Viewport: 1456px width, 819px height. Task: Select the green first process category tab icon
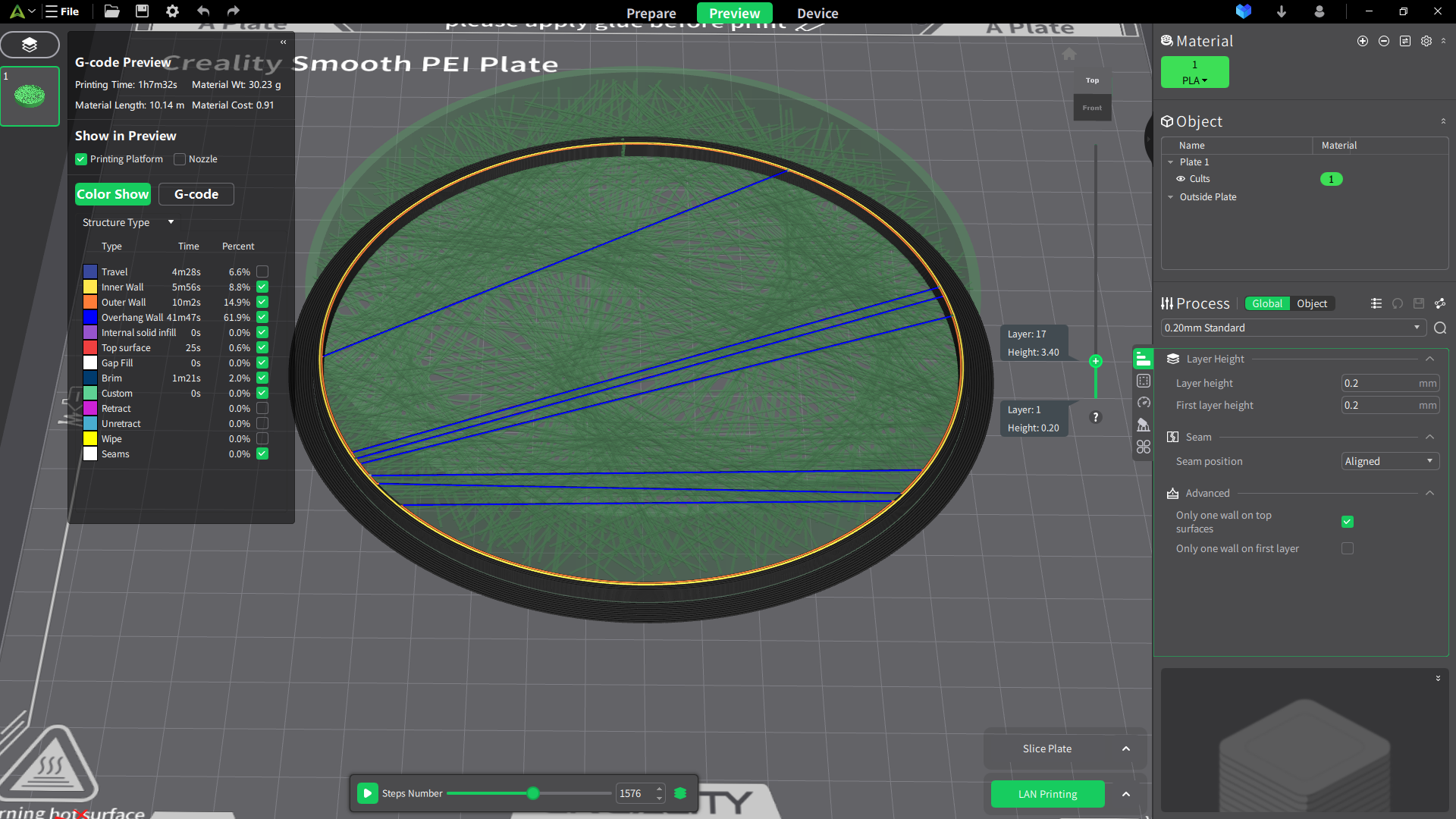coord(1143,359)
